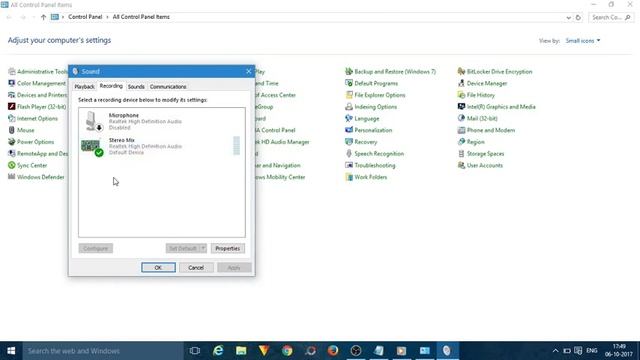Open Properties for the selected device
The width and height of the screenshot is (640, 360).
(x=228, y=248)
